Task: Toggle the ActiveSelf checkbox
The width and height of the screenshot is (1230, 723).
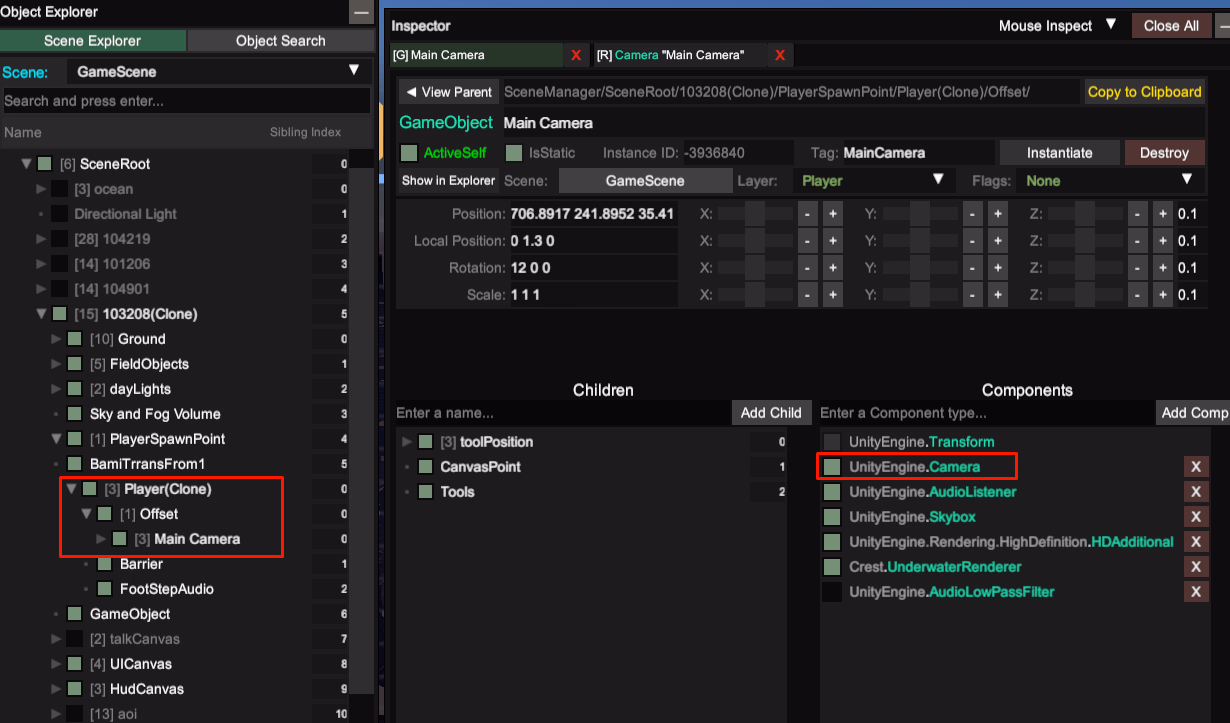Action: pyautogui.click(x=409, y=153)
